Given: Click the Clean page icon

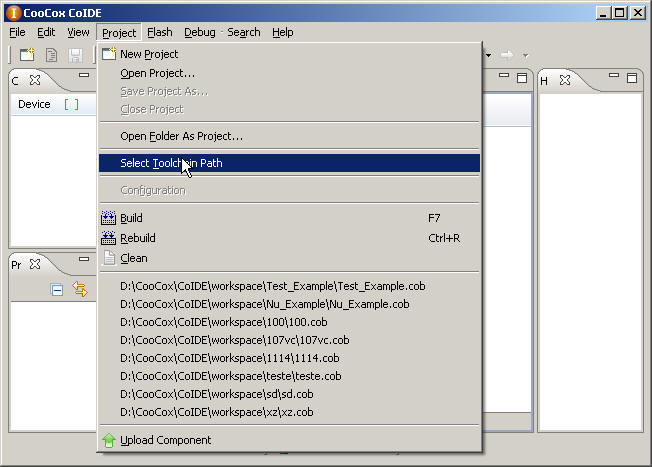Looking at the screenshot, I should click(x=109, y=258).
